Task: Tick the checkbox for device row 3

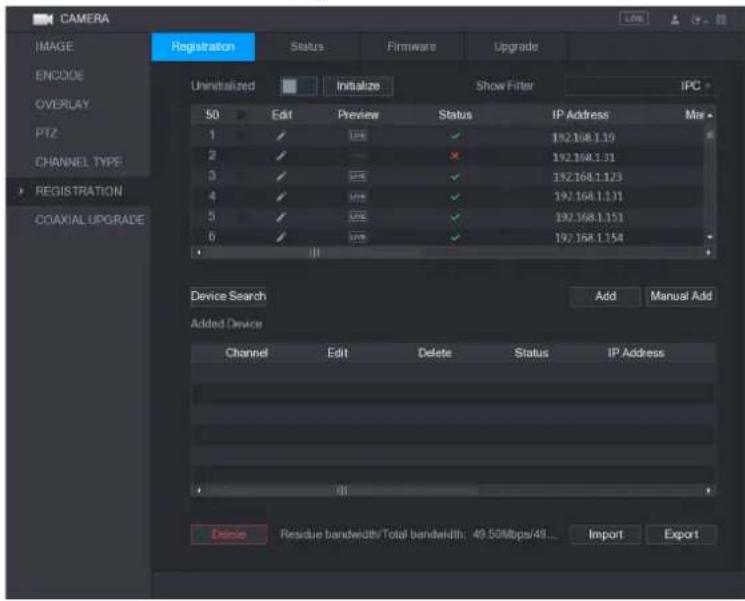Action: [241, 176]
